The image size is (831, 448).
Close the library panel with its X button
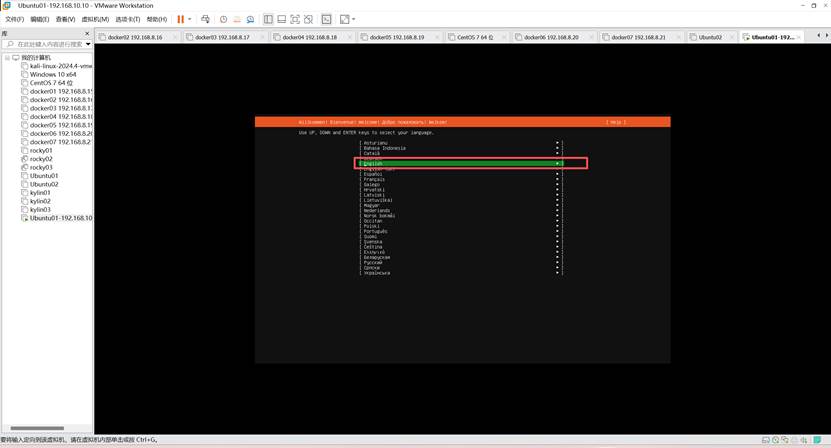pos(87,33)
